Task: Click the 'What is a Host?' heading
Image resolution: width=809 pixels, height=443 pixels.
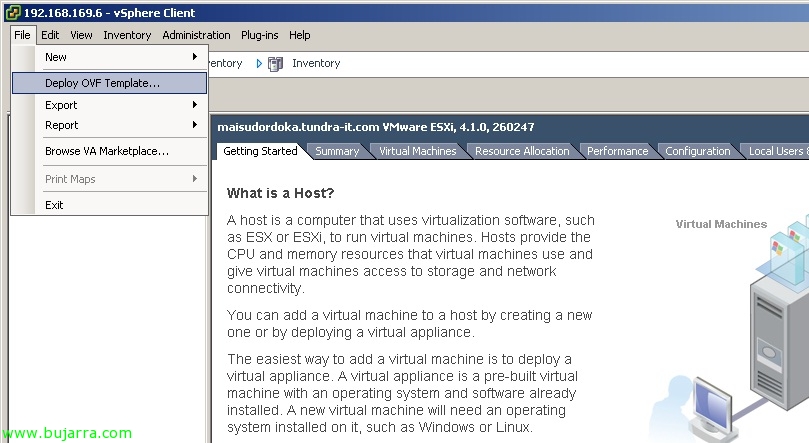Action: 280,193
